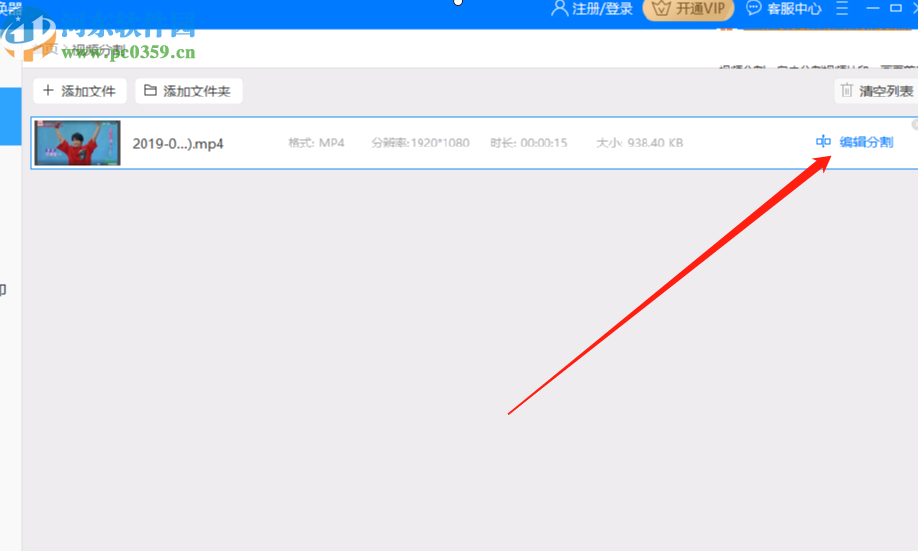The width and height of the screenshot is (918, 551).
Task: Click the plus icon in Add File
Action: coord(48,90)
